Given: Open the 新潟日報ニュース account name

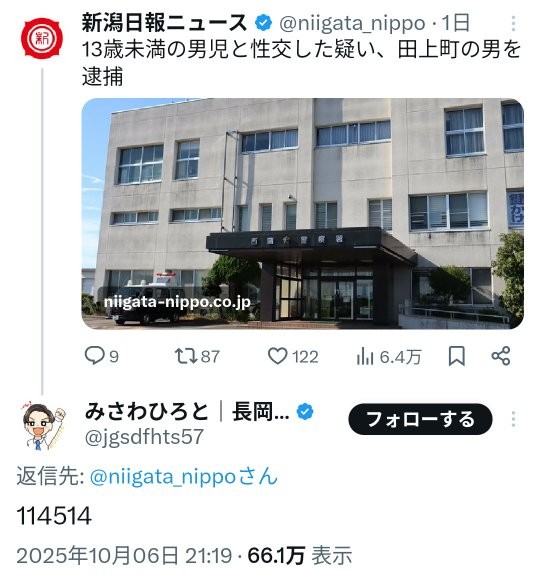Looking at the screenshot, I should click(x=164, y=23).
